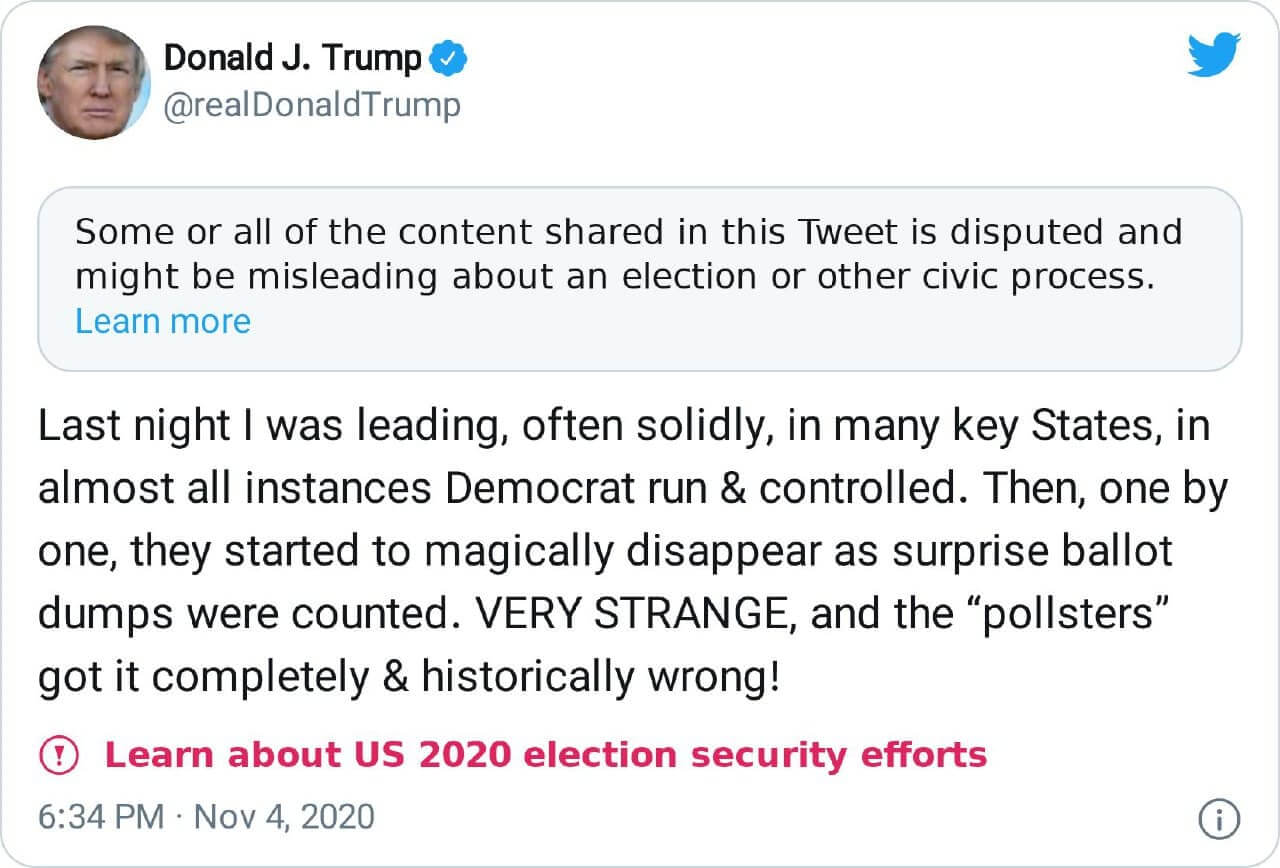Click the Nov 4, 2020 date
This screenshot has width=1280, height=868.
(x=285, y=817)
